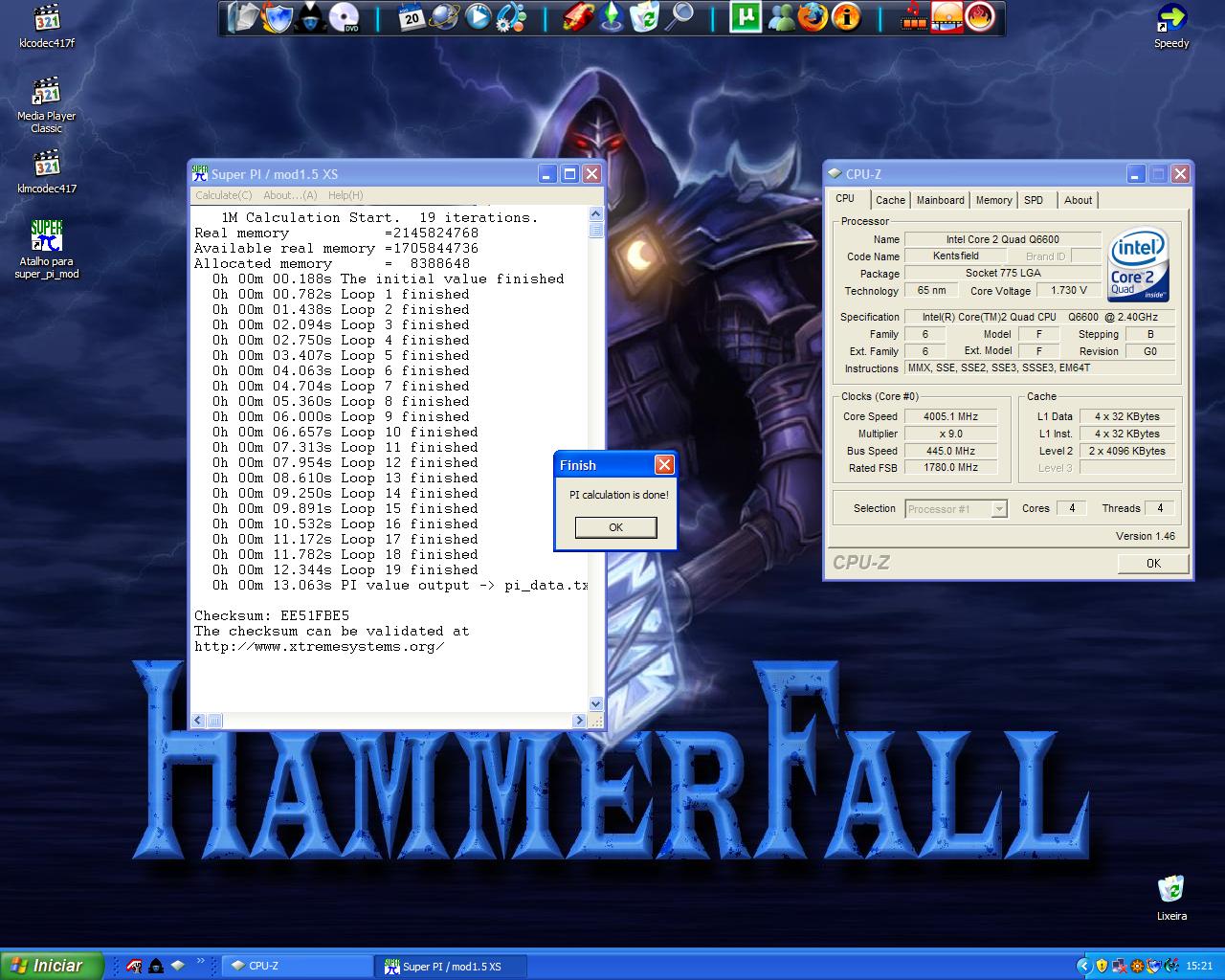Switch to the Mainboard tab in CPU-Z
Screen dimensions: 1225x980
[940, 200]
